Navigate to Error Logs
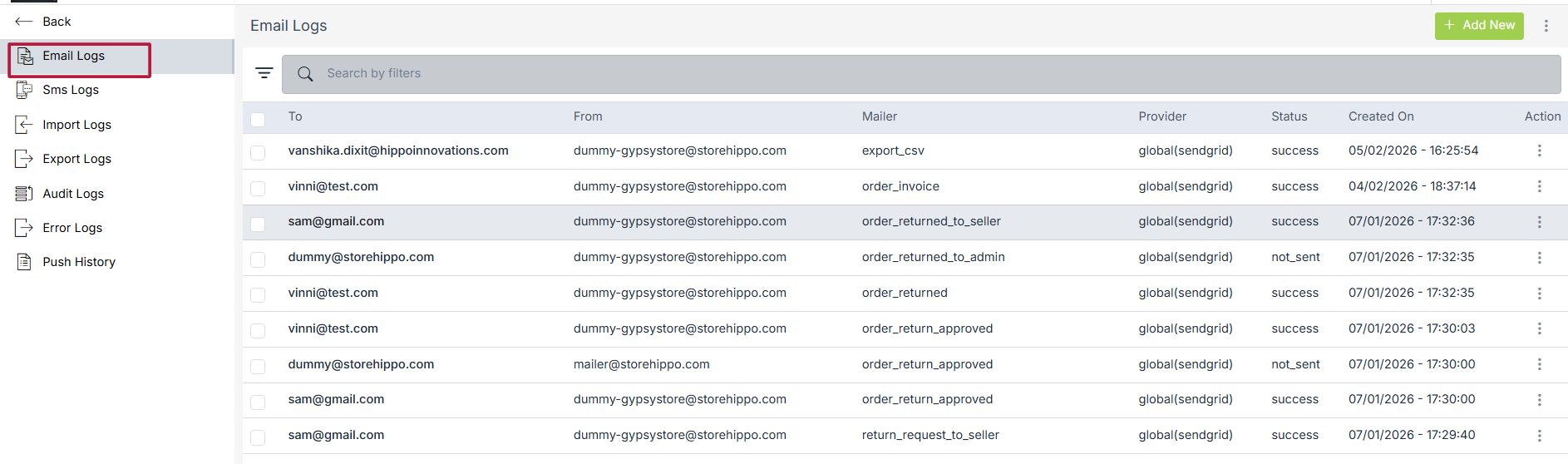 [x=72, y=228]
